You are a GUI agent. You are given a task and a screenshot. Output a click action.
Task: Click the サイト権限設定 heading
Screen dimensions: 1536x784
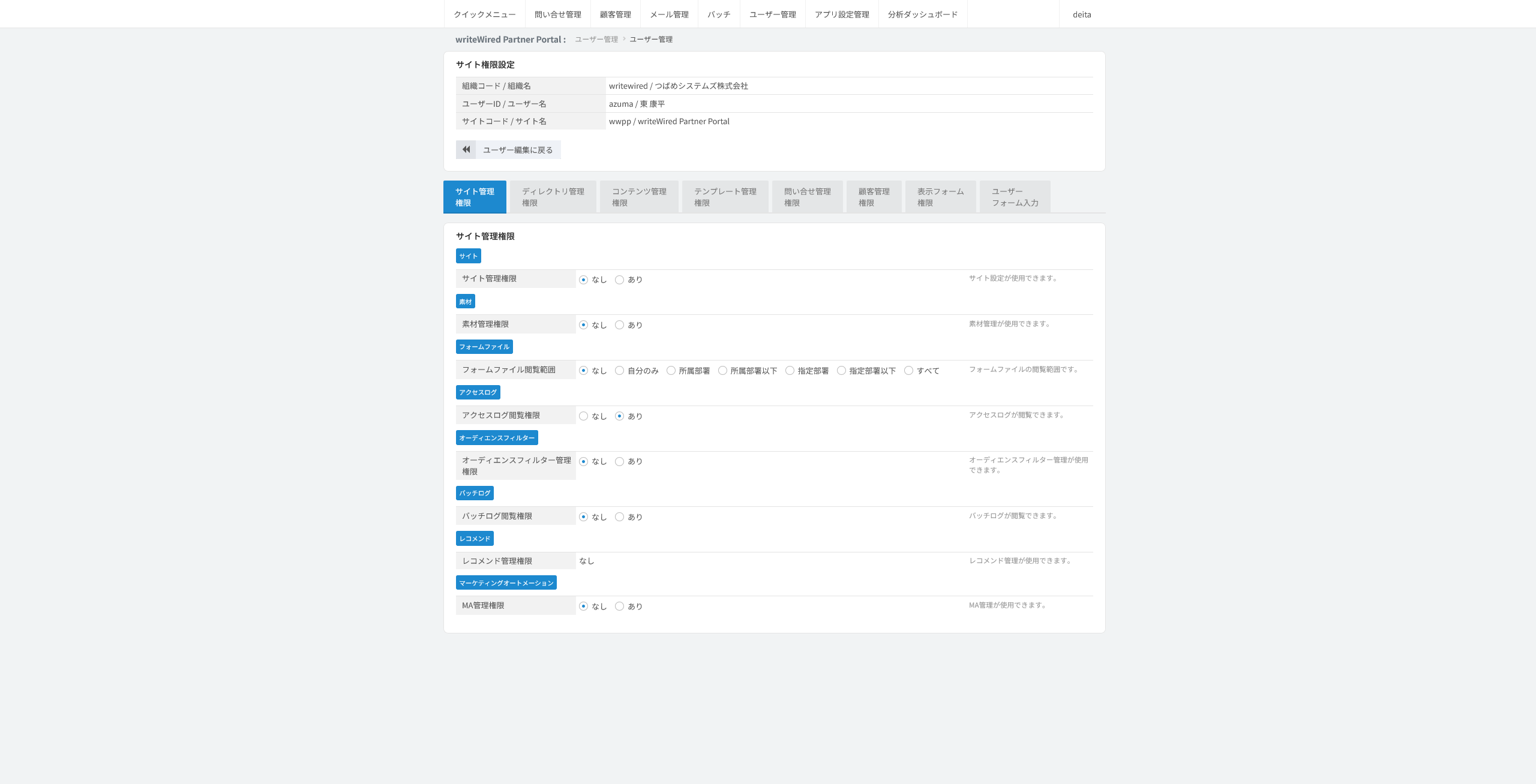pyautogui.click(x=485, y=65)
